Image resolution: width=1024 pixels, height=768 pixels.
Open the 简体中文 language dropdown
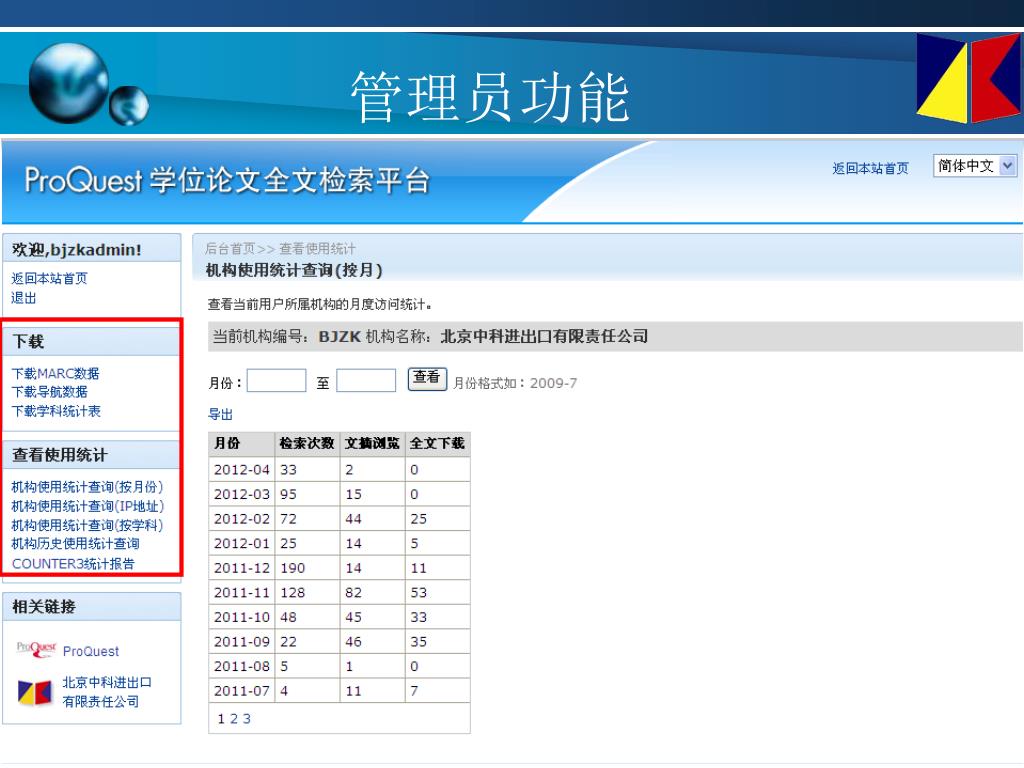tap(974, 167)
